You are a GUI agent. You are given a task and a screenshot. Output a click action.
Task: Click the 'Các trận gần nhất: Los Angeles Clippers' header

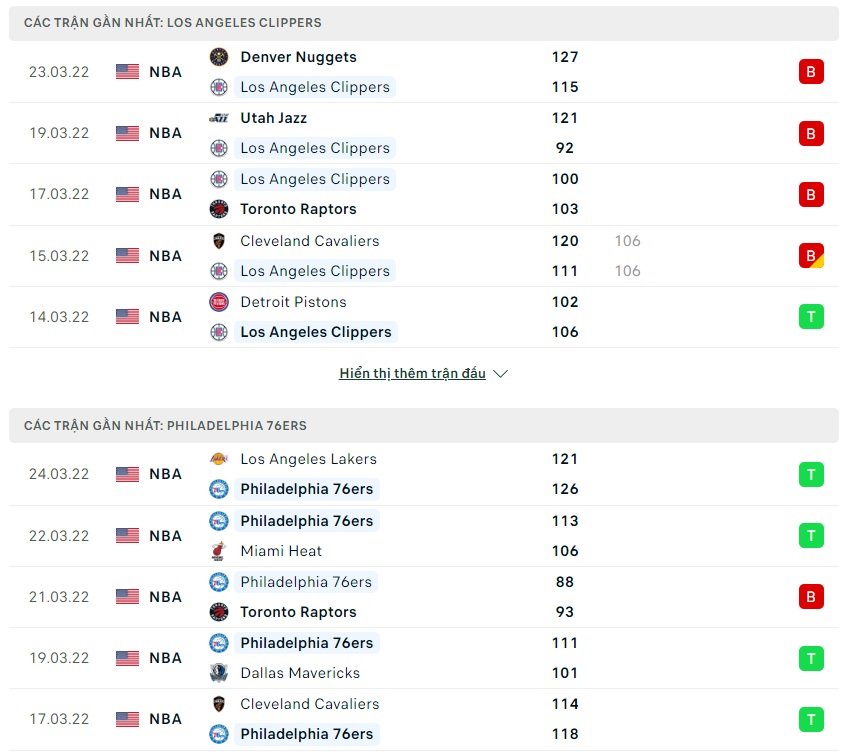coord(172,23)
